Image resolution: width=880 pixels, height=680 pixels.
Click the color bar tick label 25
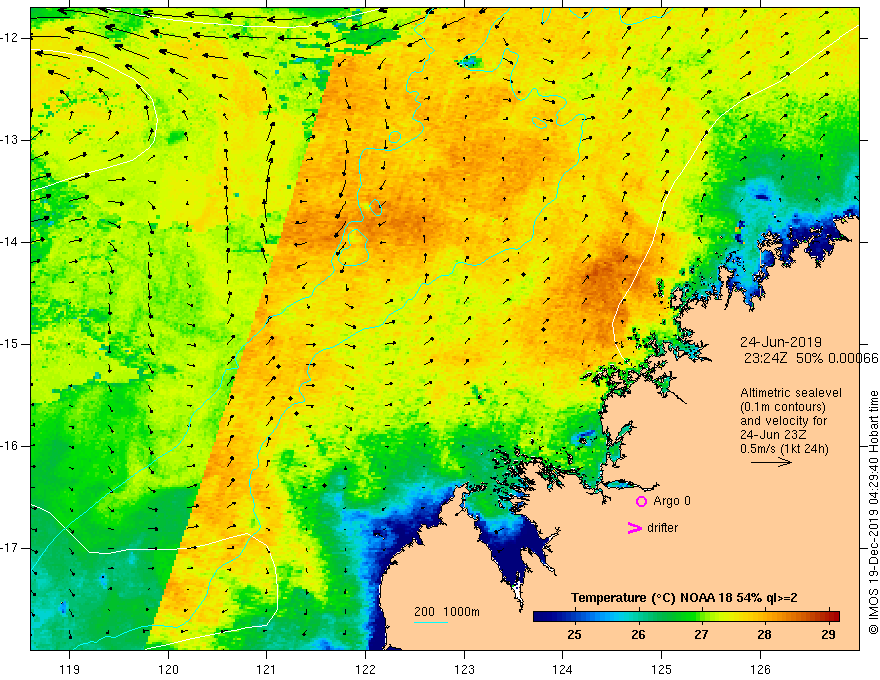574,635
